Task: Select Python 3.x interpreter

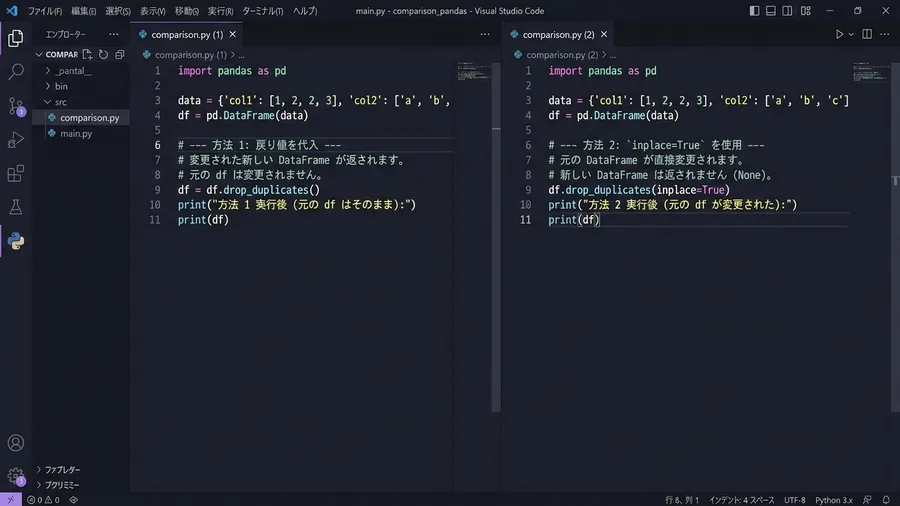Action: 833,500
